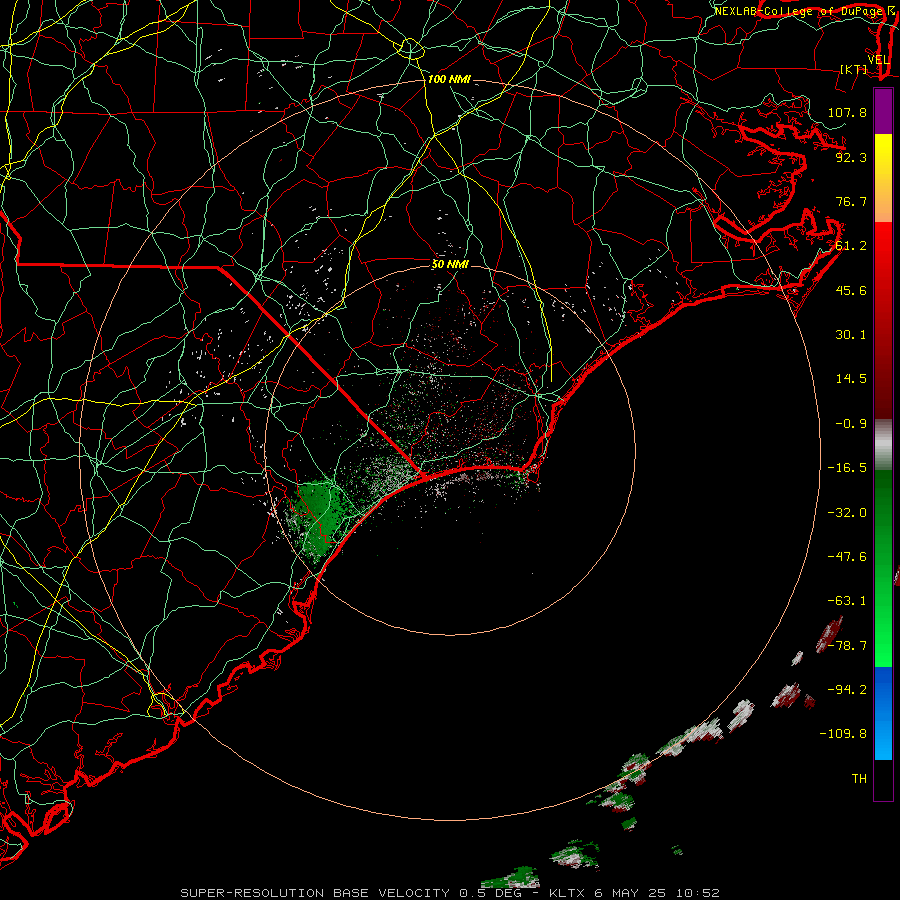Click the bright red segment of color bar
Image resolution: width=900 pixels, height=900 pixels.
click(x=883, y=247)
